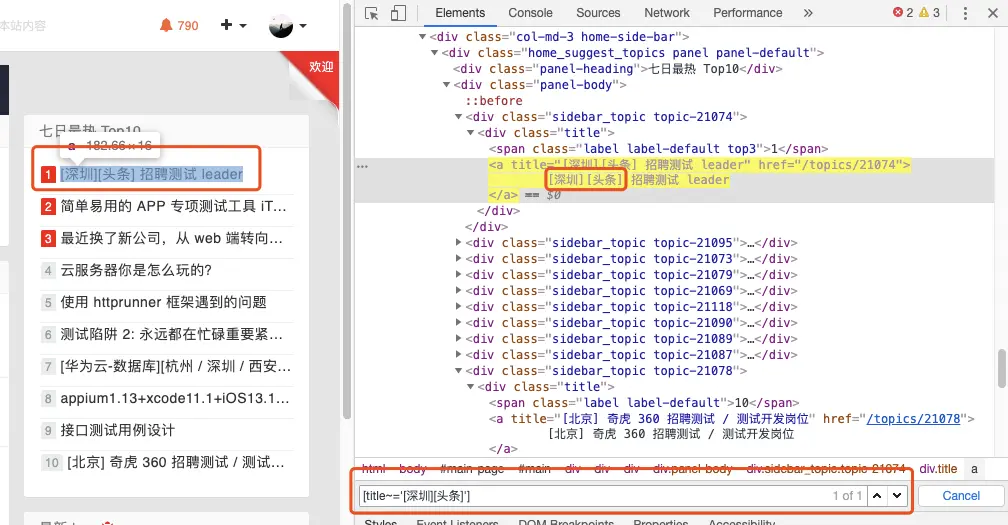Go to next search result arrow
Viewport: 1008px width, 525px height.
point(897,495)
